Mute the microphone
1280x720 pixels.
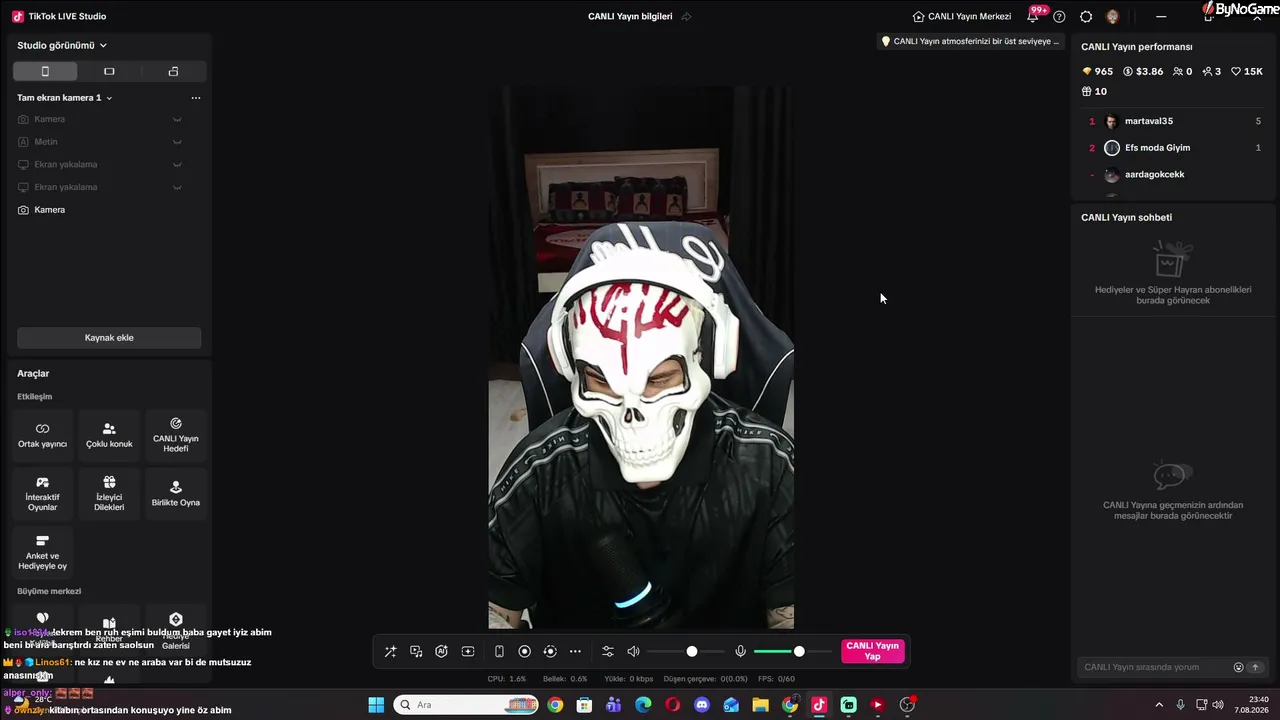tap(740, 651)
